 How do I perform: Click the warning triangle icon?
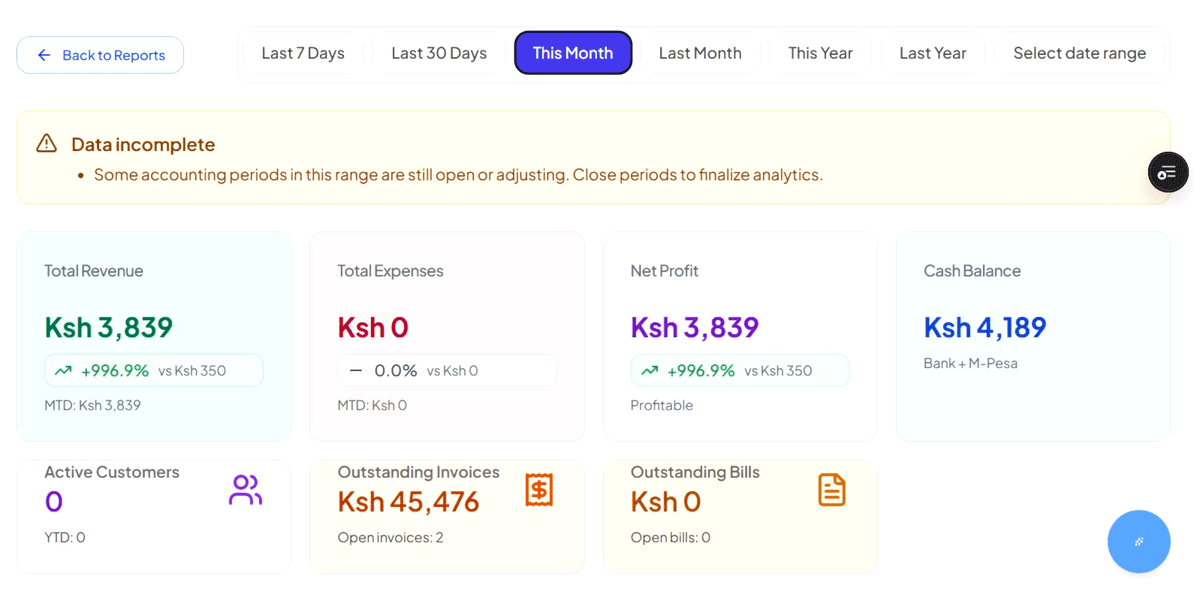46,144
